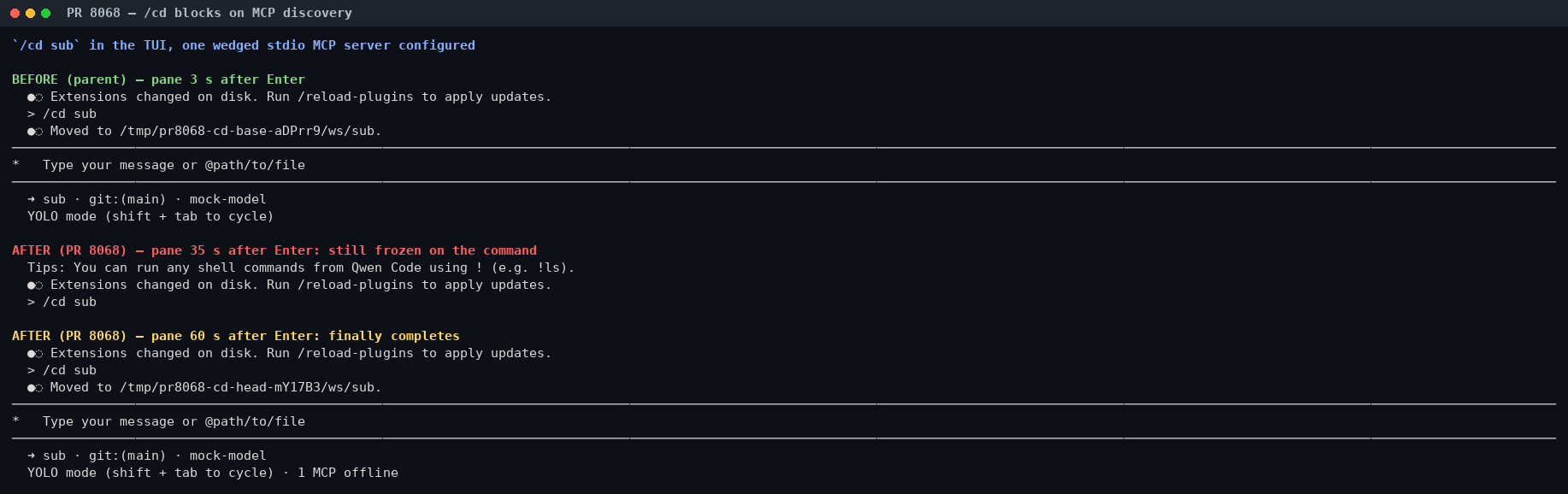
Task: Click the yellow minimize window button
Action: pyautogui.click(x=30, y=13)
